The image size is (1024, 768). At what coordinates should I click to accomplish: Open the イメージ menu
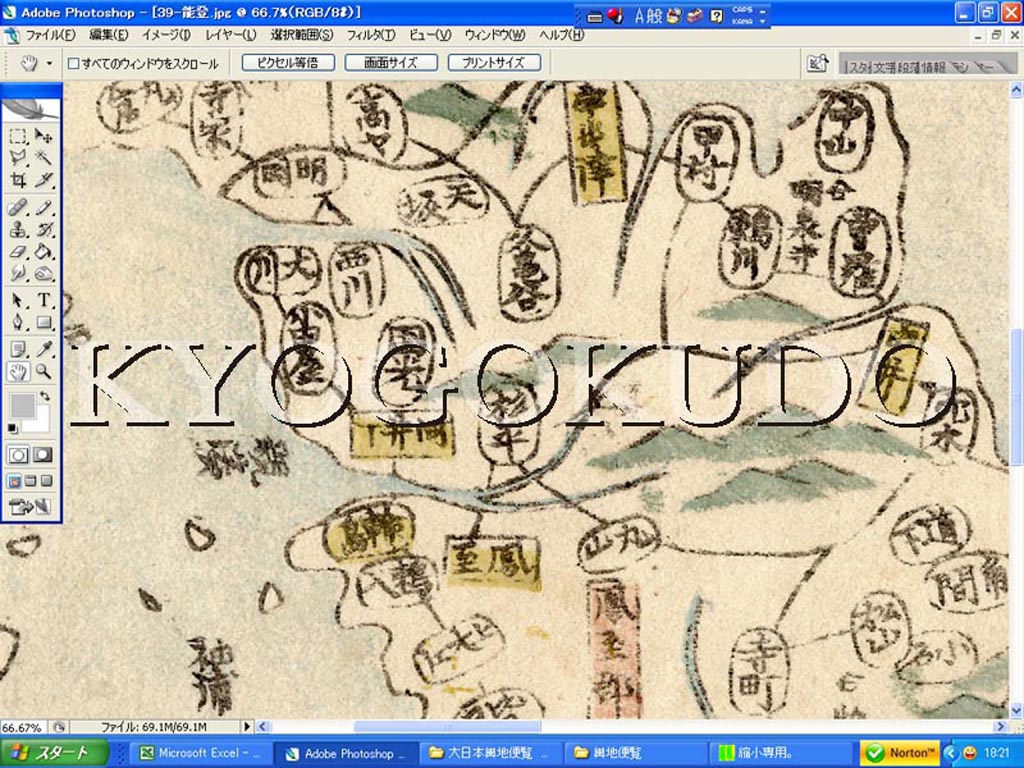(x=166, y=35)
